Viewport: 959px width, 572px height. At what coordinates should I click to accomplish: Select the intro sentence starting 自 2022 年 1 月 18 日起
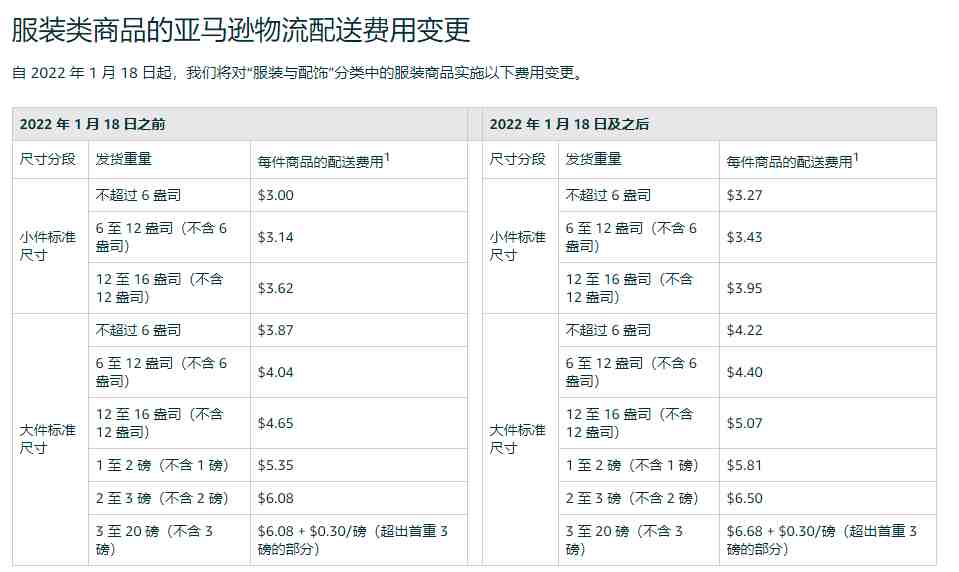coord(298,73)
